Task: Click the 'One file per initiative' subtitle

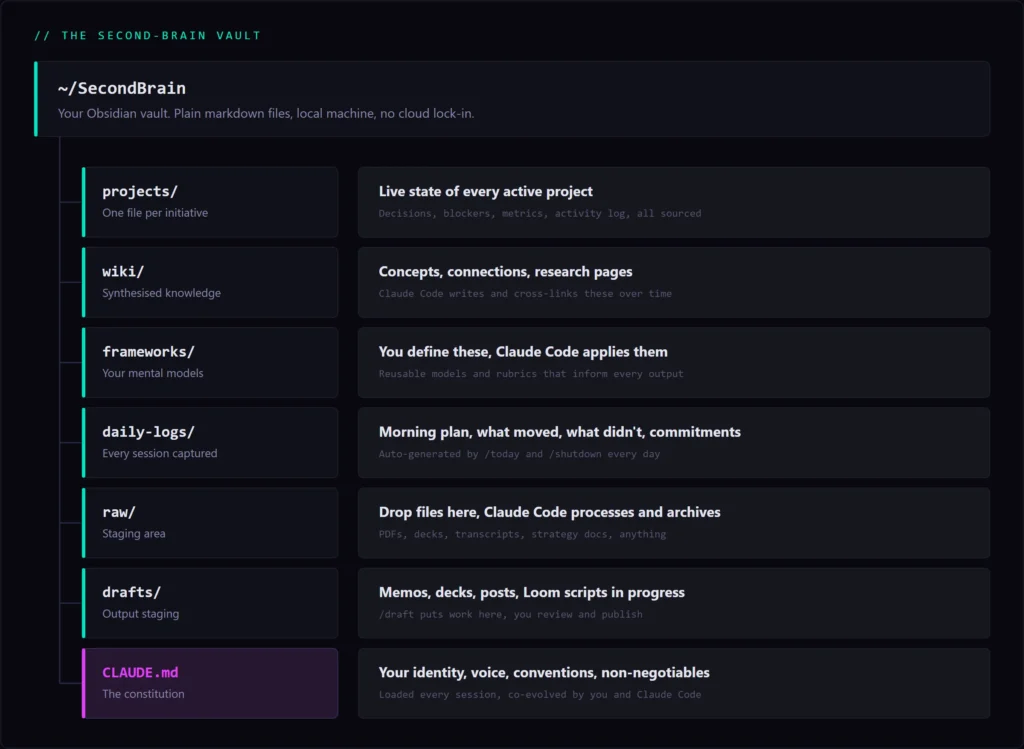Action: pos(155,213)
